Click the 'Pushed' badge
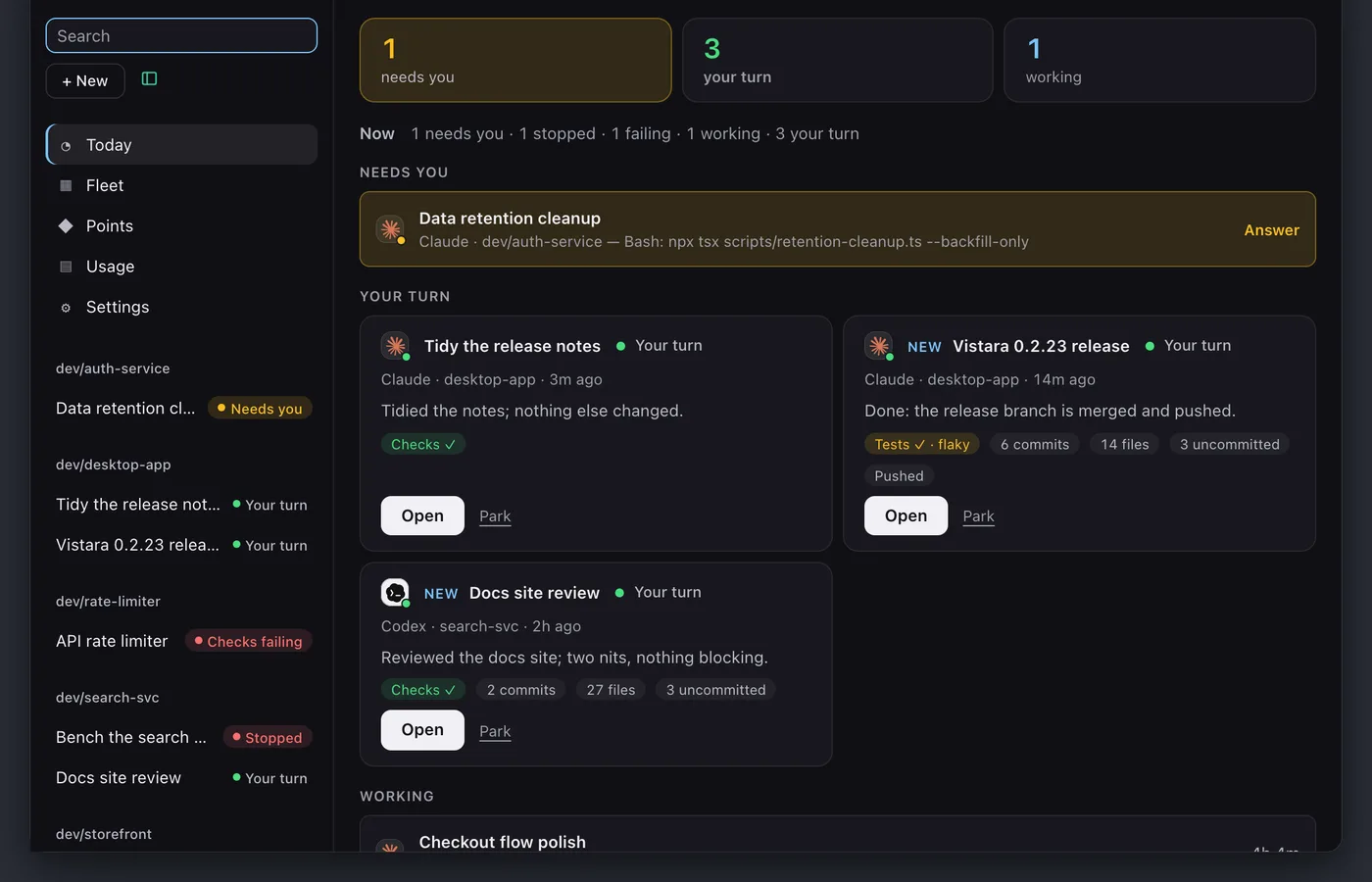 tap(899, 475)
